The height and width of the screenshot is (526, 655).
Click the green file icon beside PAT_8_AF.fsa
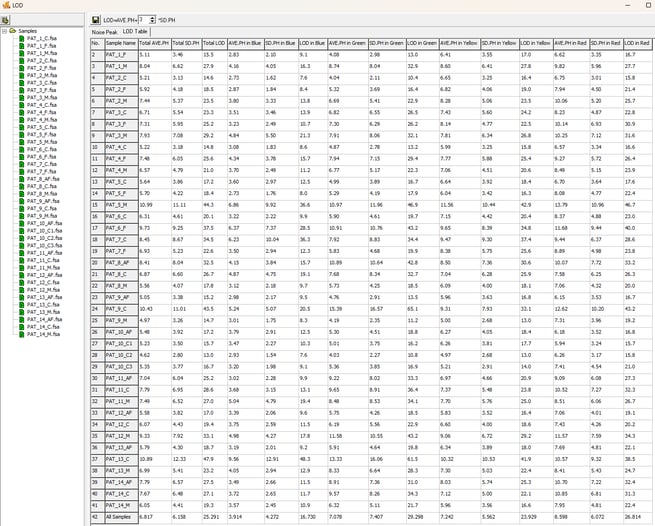[21, 179]
